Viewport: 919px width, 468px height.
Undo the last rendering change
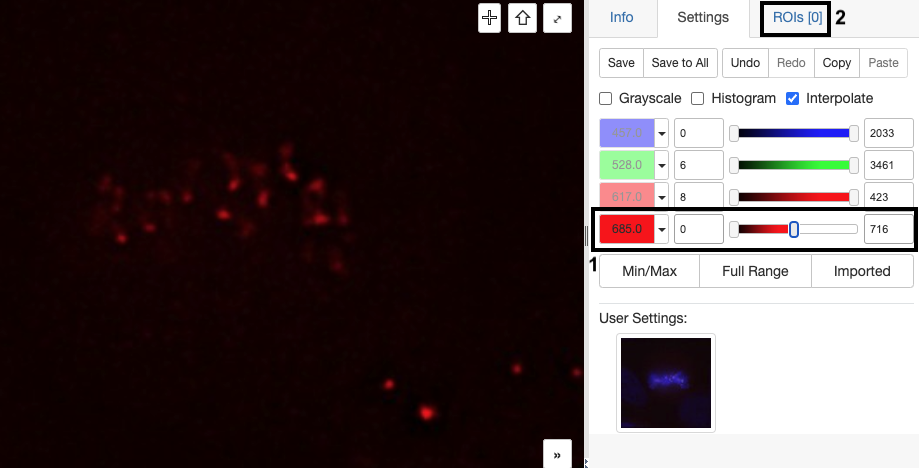tap(745, 63)
